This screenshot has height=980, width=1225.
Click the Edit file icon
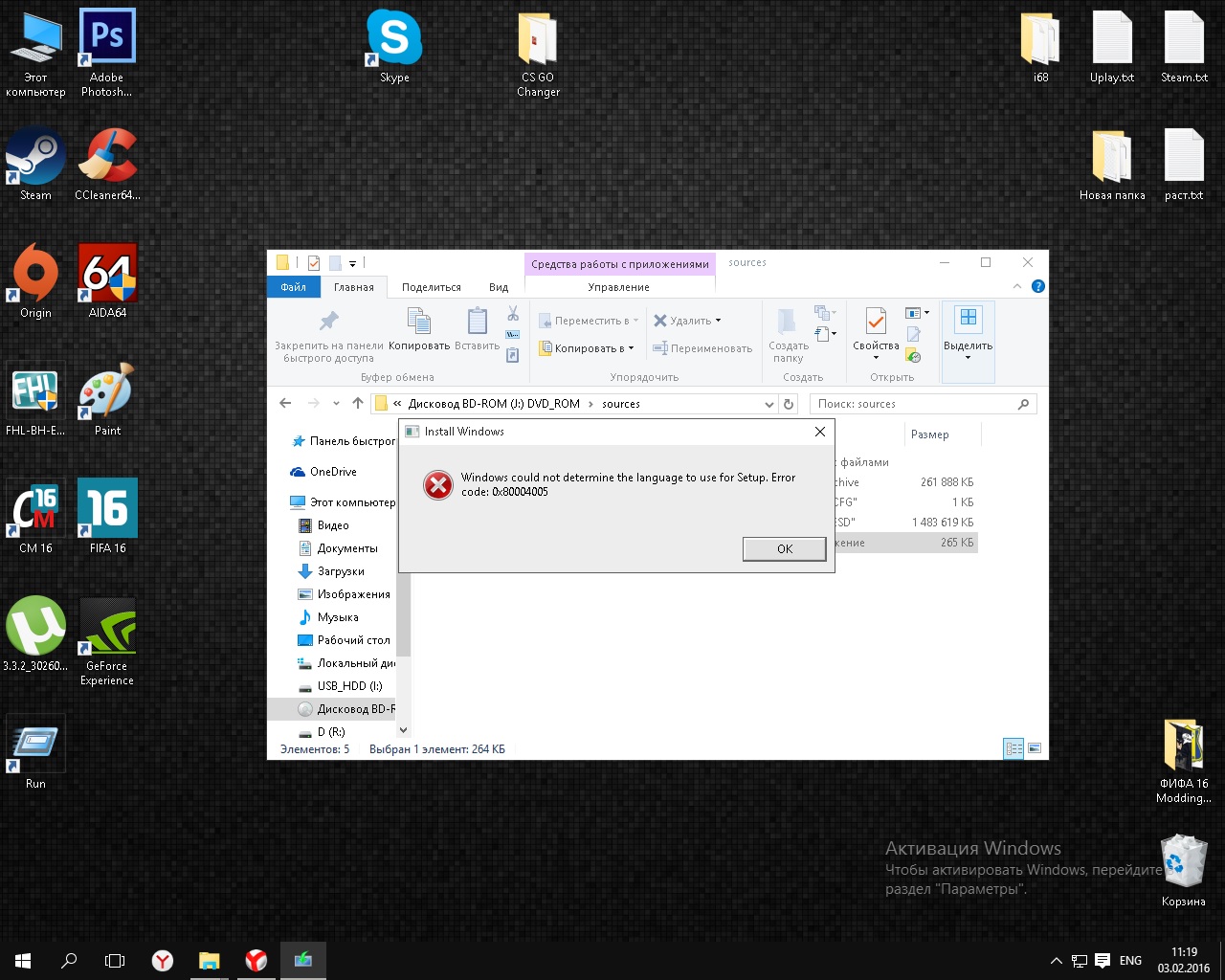(x=913, y=335)
